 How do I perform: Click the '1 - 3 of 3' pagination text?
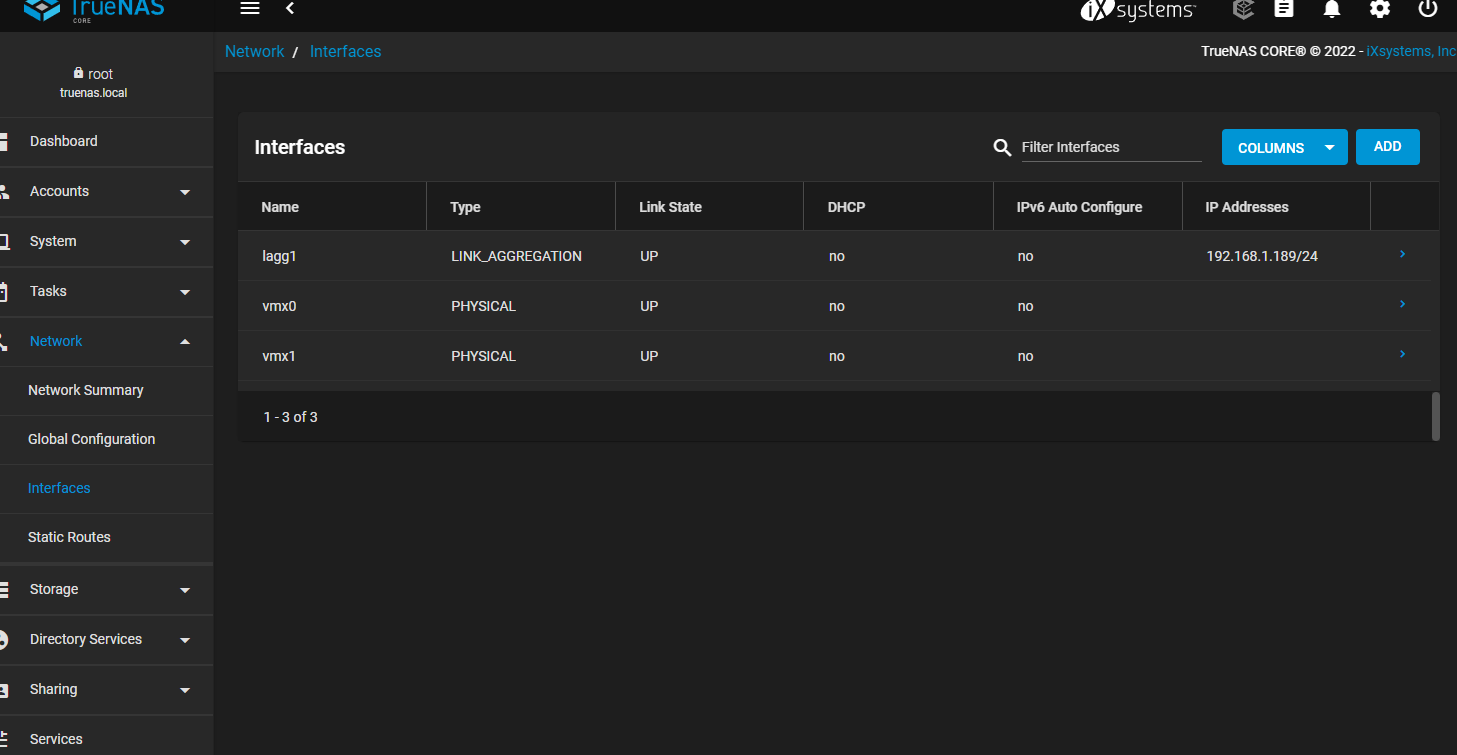click(x=290, y=417)
